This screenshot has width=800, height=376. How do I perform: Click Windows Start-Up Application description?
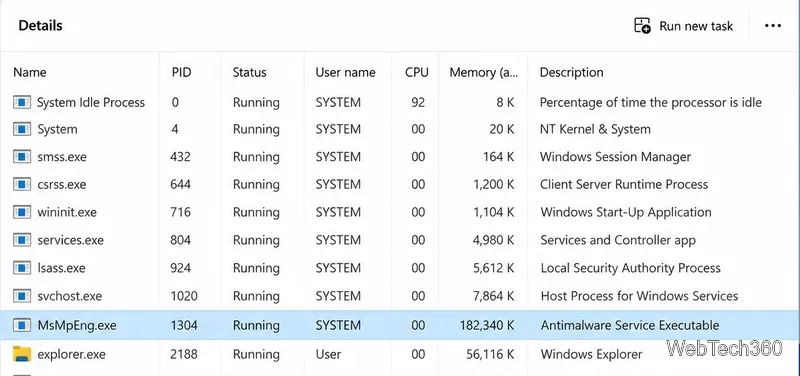(626, 212)
